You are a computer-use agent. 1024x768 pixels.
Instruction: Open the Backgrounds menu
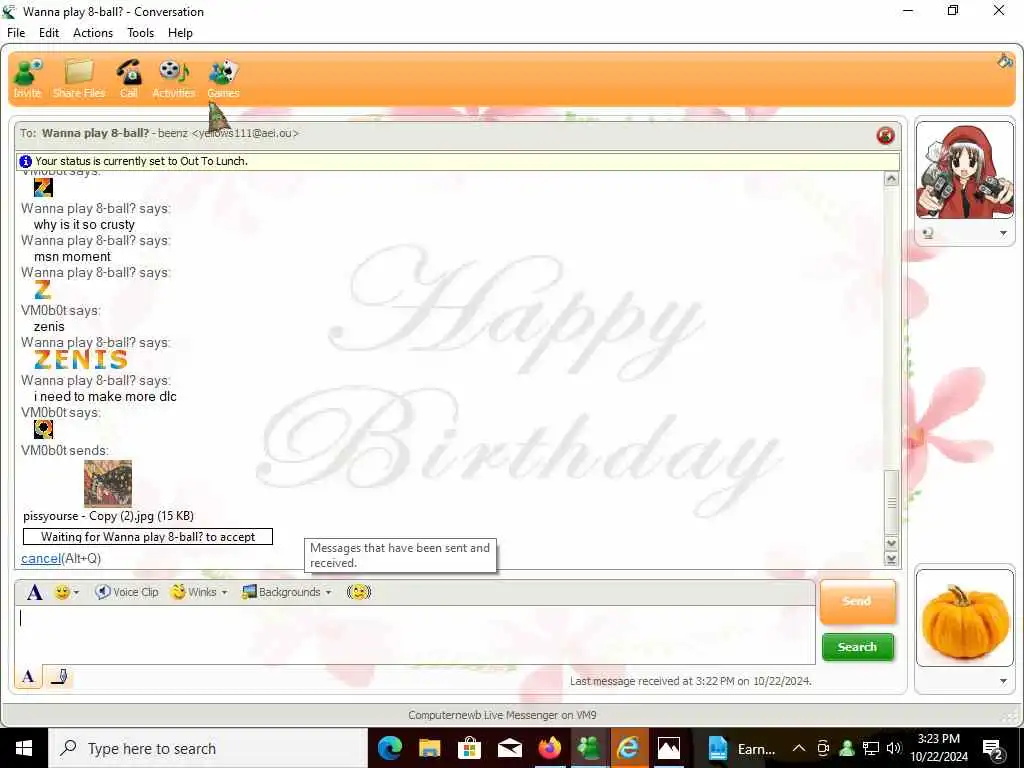click(x=287, y=592)
